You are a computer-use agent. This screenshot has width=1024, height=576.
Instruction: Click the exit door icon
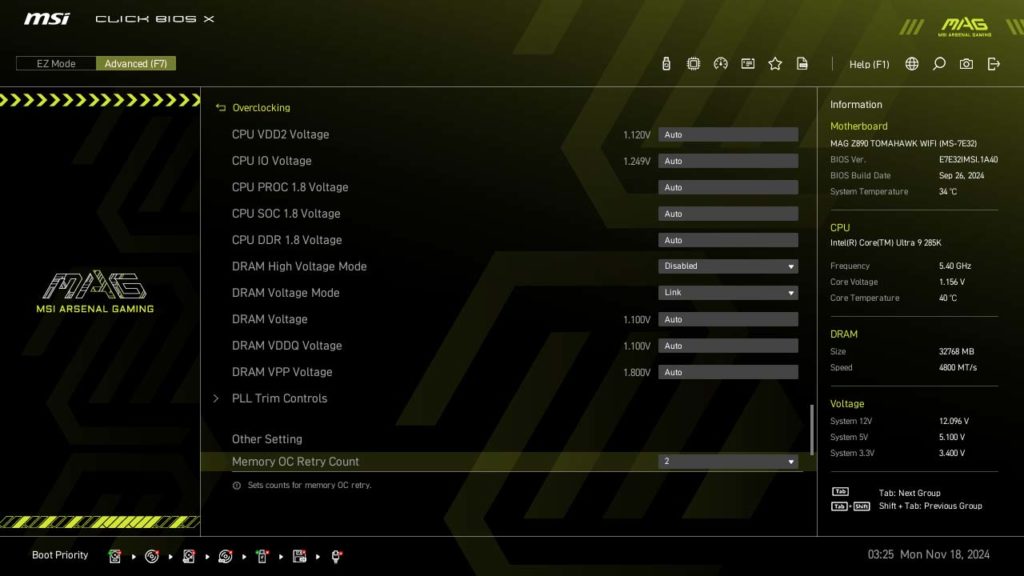(x=993, y=63)
